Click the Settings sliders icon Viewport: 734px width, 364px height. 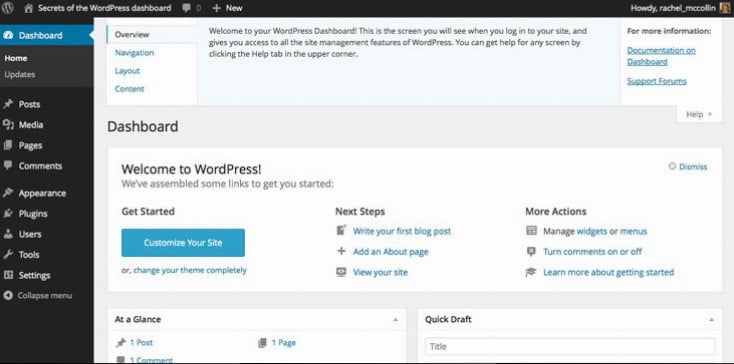coord(8,275)
